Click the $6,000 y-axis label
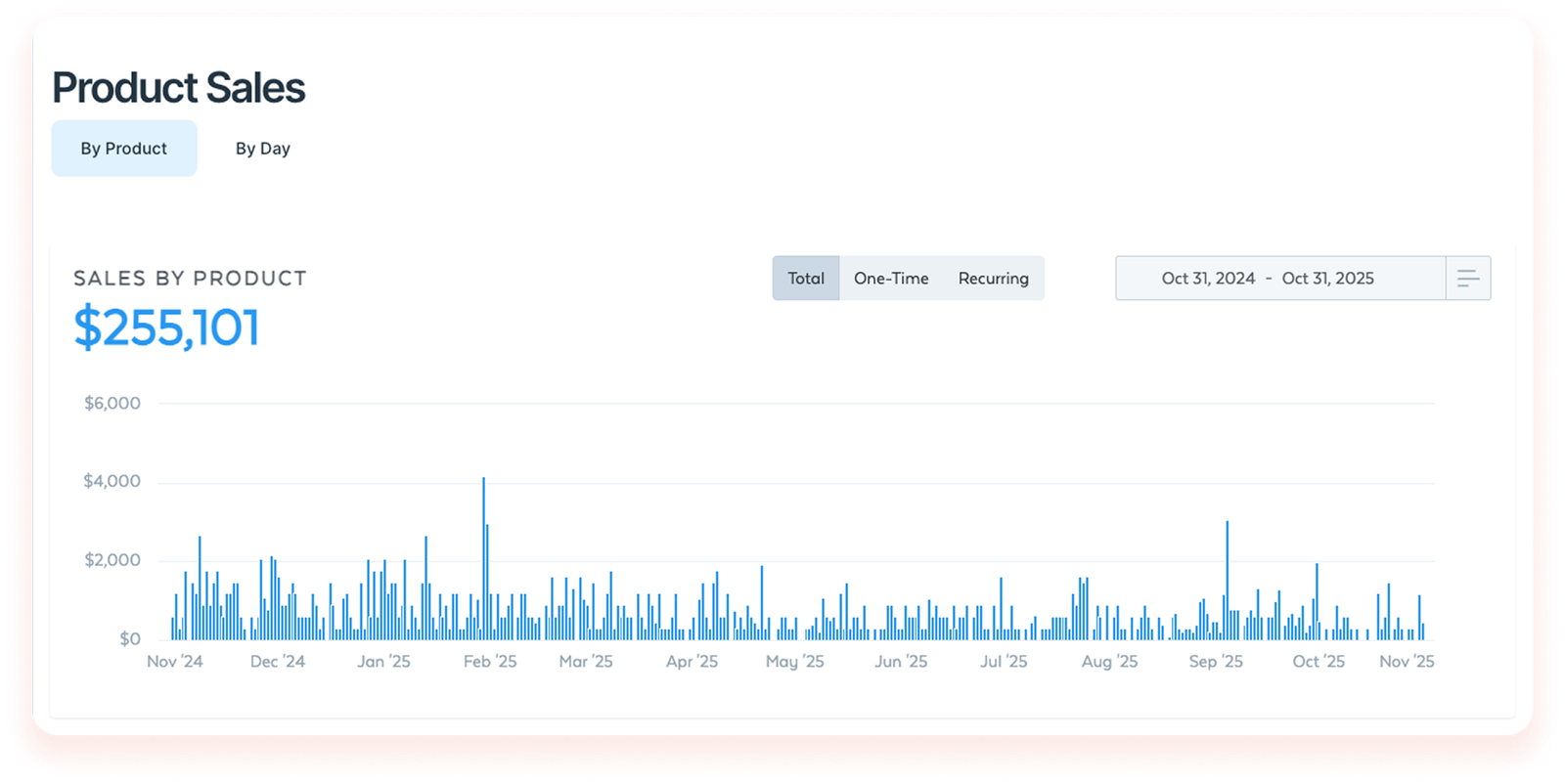This screenshot has height=784, width=1565. [x=112, y=404]
